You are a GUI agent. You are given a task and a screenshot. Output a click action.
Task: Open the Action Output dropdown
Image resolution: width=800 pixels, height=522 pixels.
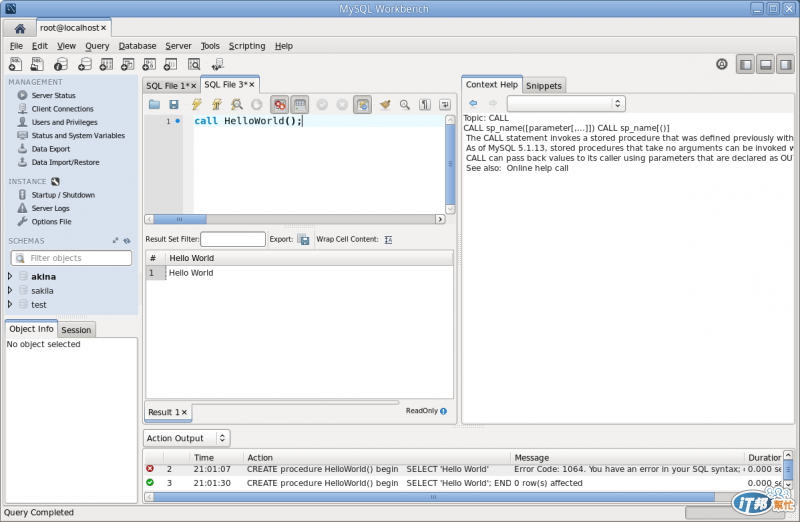[187, 438]
